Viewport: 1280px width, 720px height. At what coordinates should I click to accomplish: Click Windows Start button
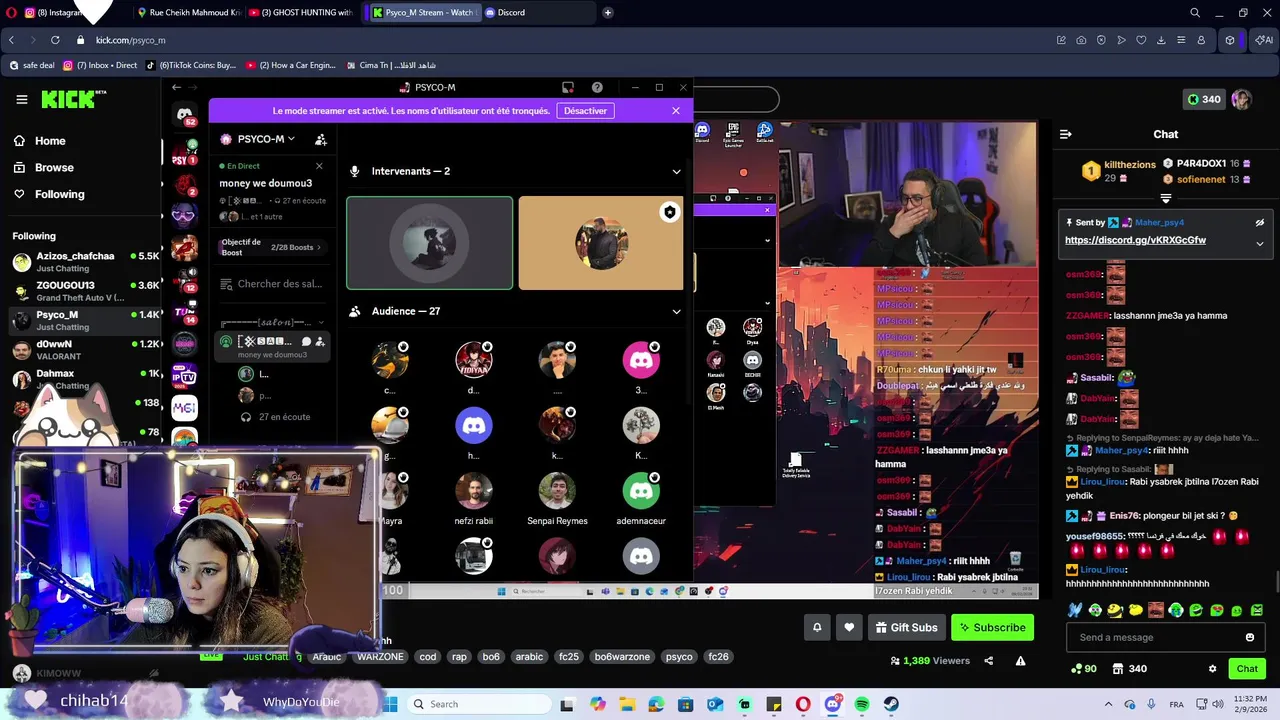coord(391,704)
